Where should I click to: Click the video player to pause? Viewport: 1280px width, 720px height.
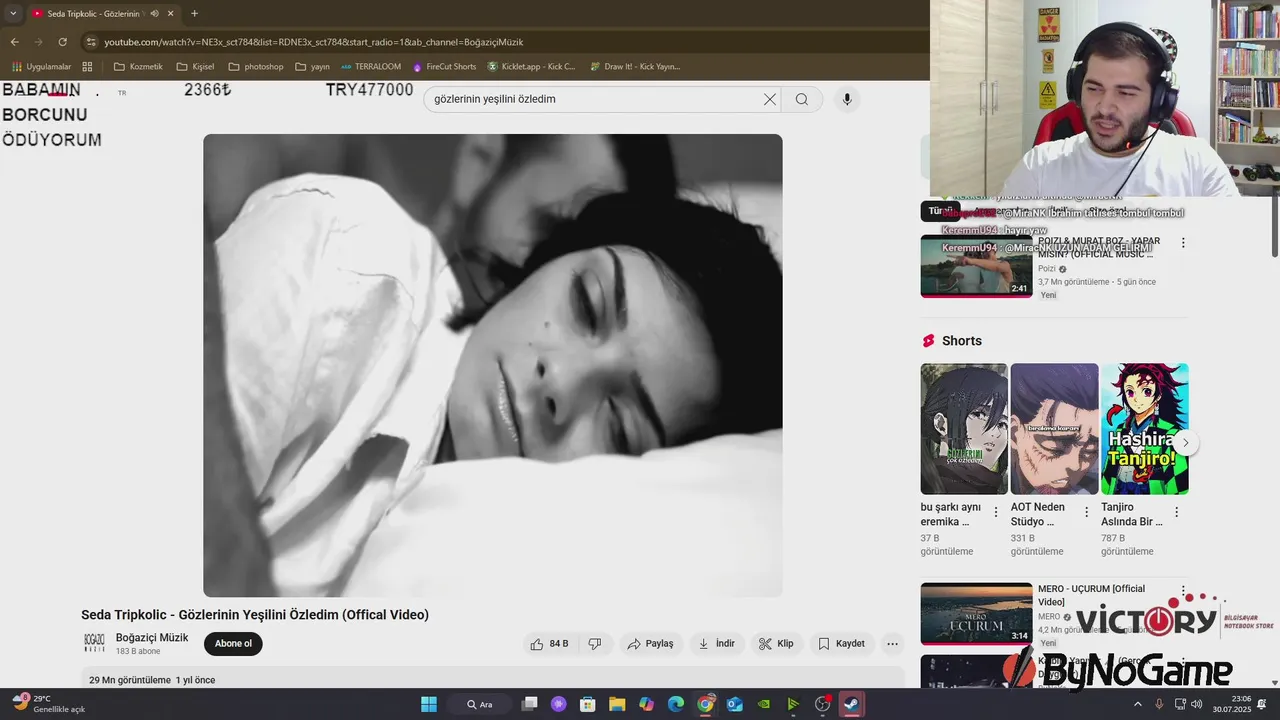pyautogui.click(x=493, y=366)
